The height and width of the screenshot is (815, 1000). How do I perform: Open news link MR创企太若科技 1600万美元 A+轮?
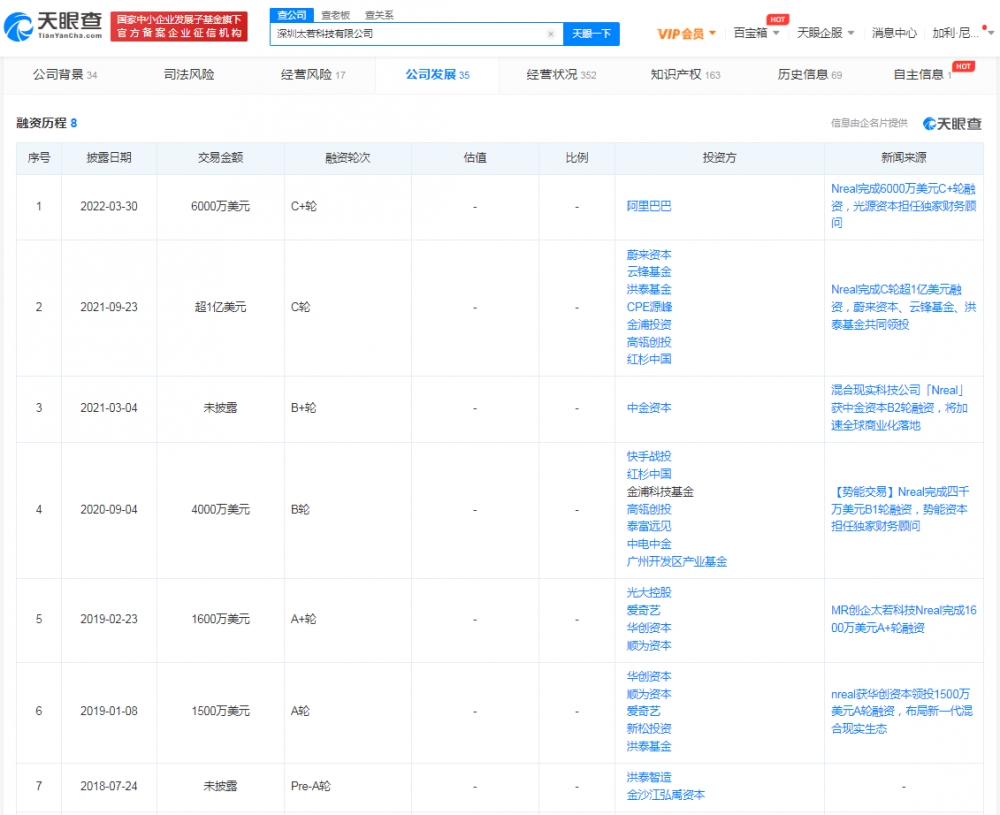point(903,619)
